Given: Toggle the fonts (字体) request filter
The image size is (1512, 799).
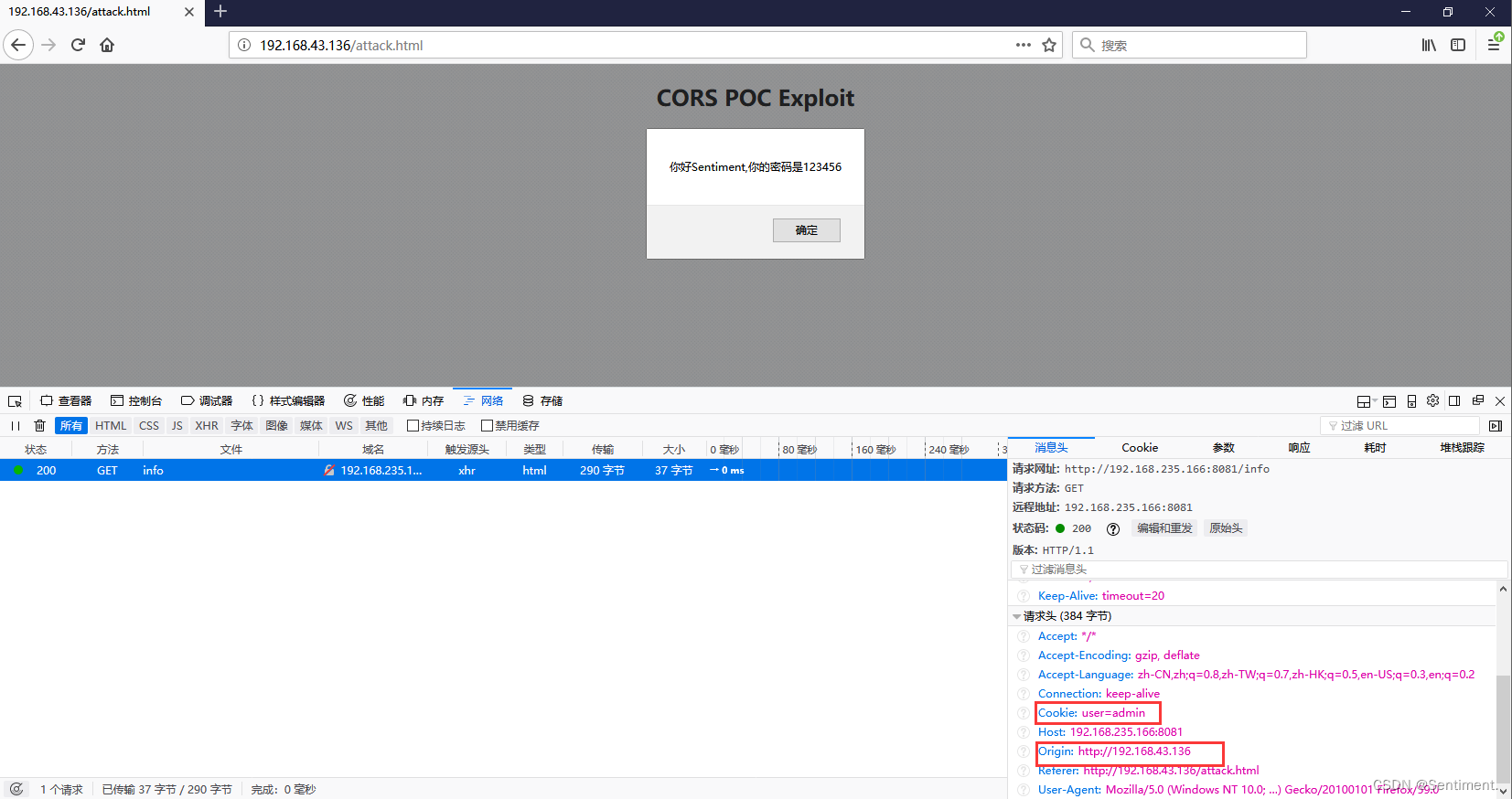Looking at the screenshot, I should (241, 426).
